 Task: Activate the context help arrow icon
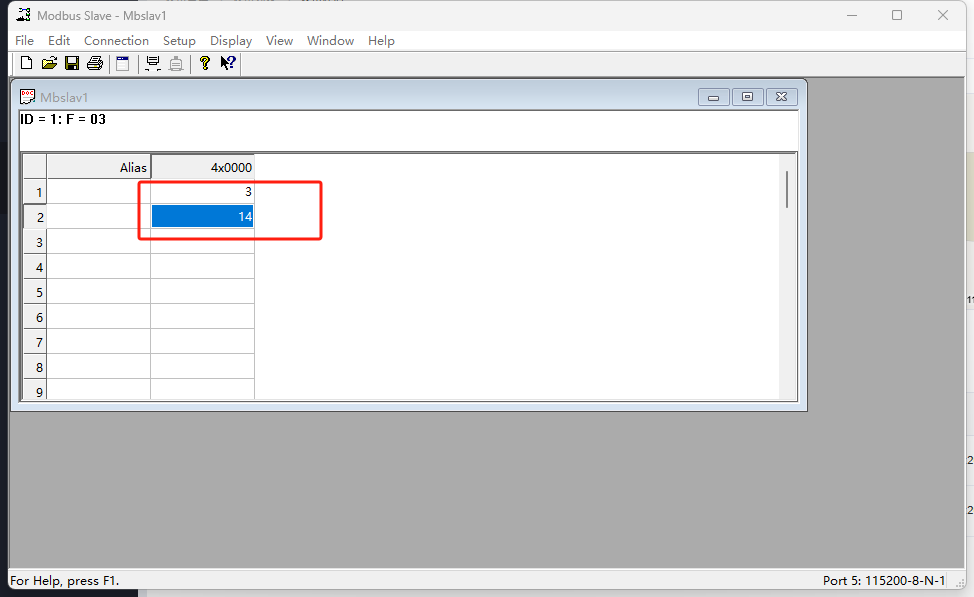click(x=228, y=64)
